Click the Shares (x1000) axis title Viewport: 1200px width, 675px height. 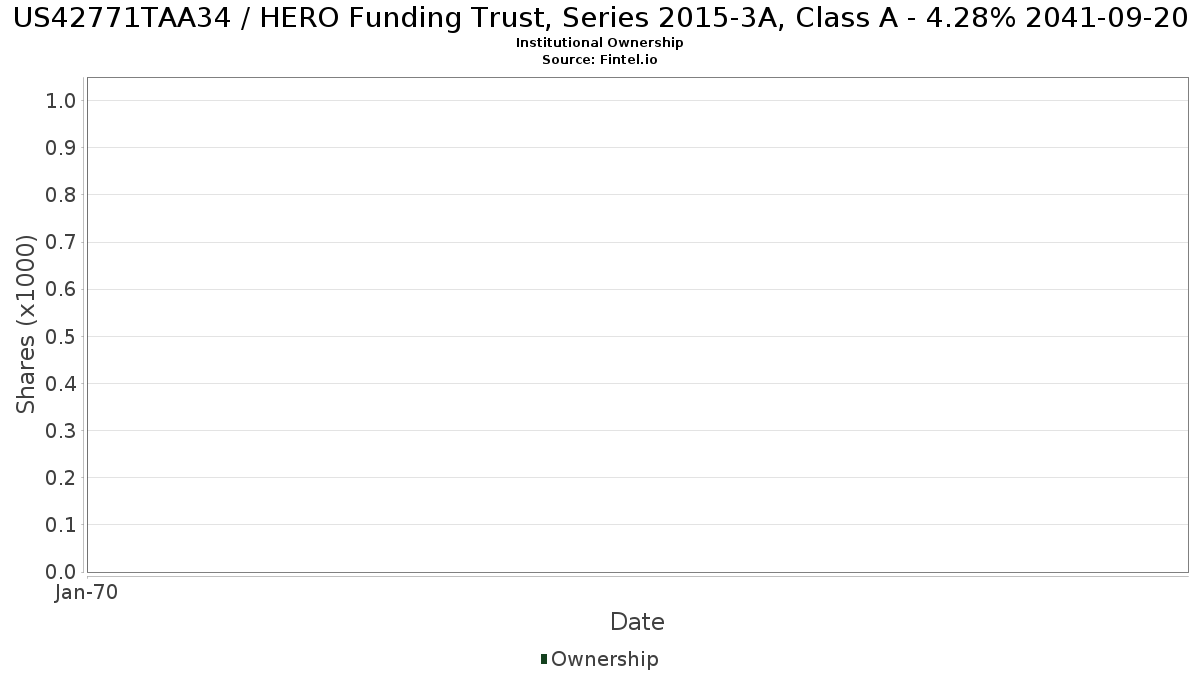26,325
